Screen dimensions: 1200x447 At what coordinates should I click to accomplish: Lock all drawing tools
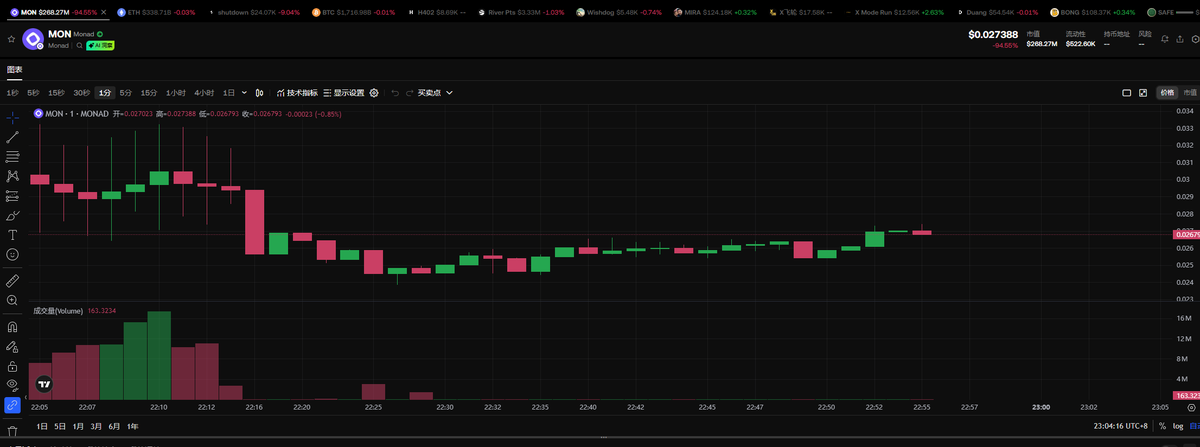coord(12,366)
